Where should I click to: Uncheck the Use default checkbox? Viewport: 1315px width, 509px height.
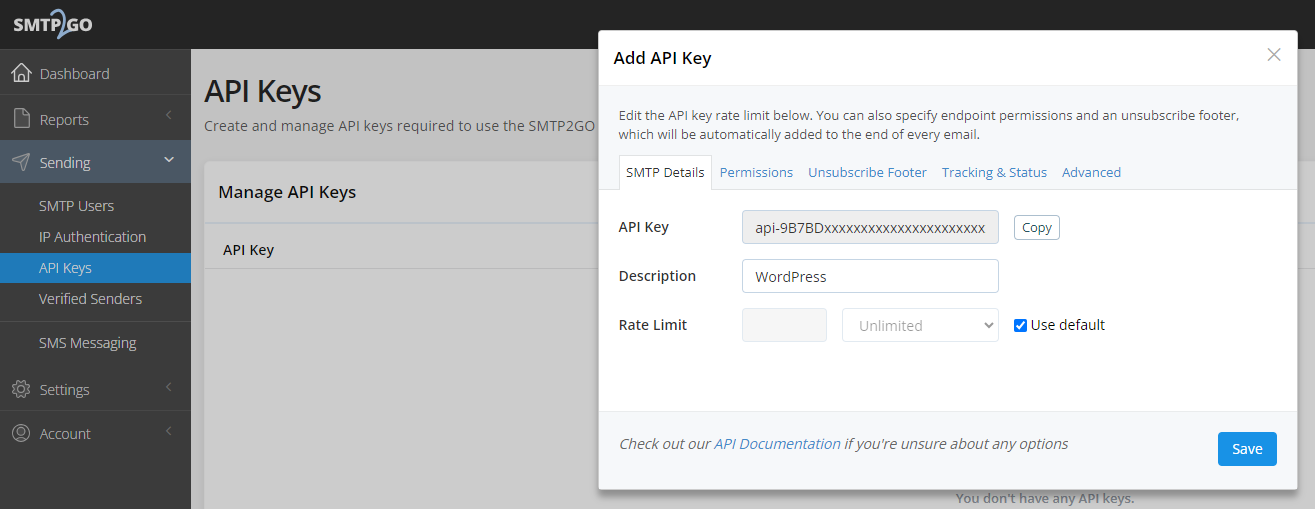coord(1020,325)
